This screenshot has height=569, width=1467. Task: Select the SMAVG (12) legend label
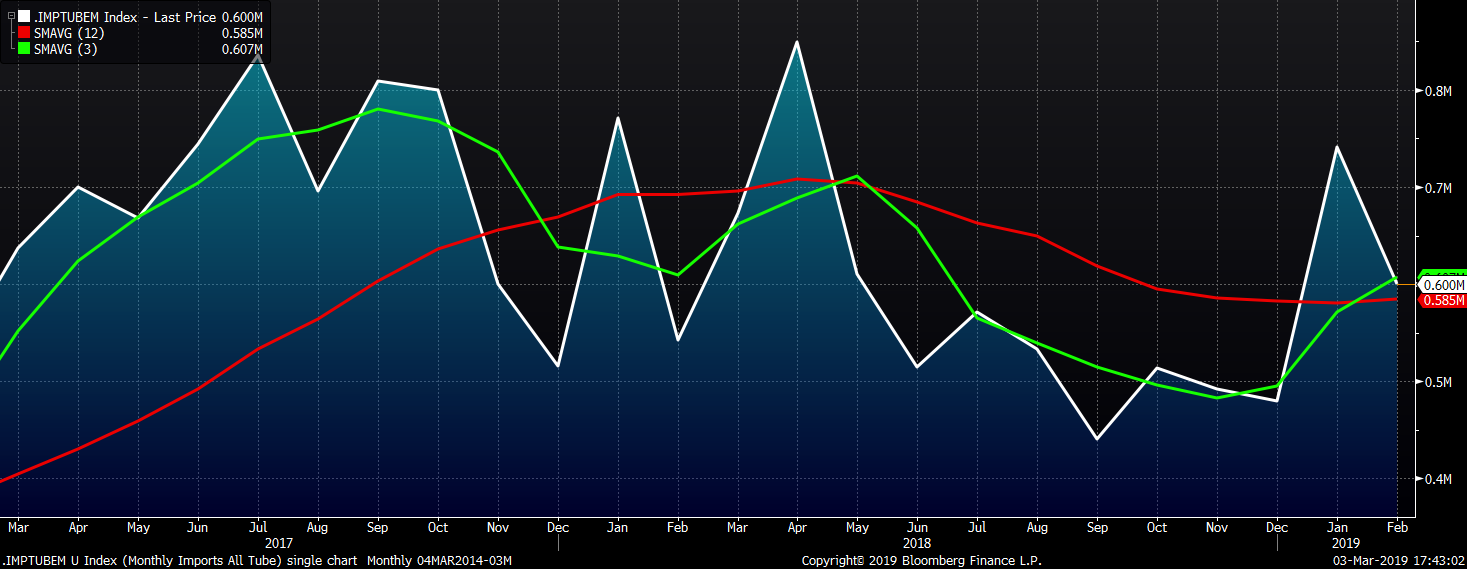pos(69,33)
